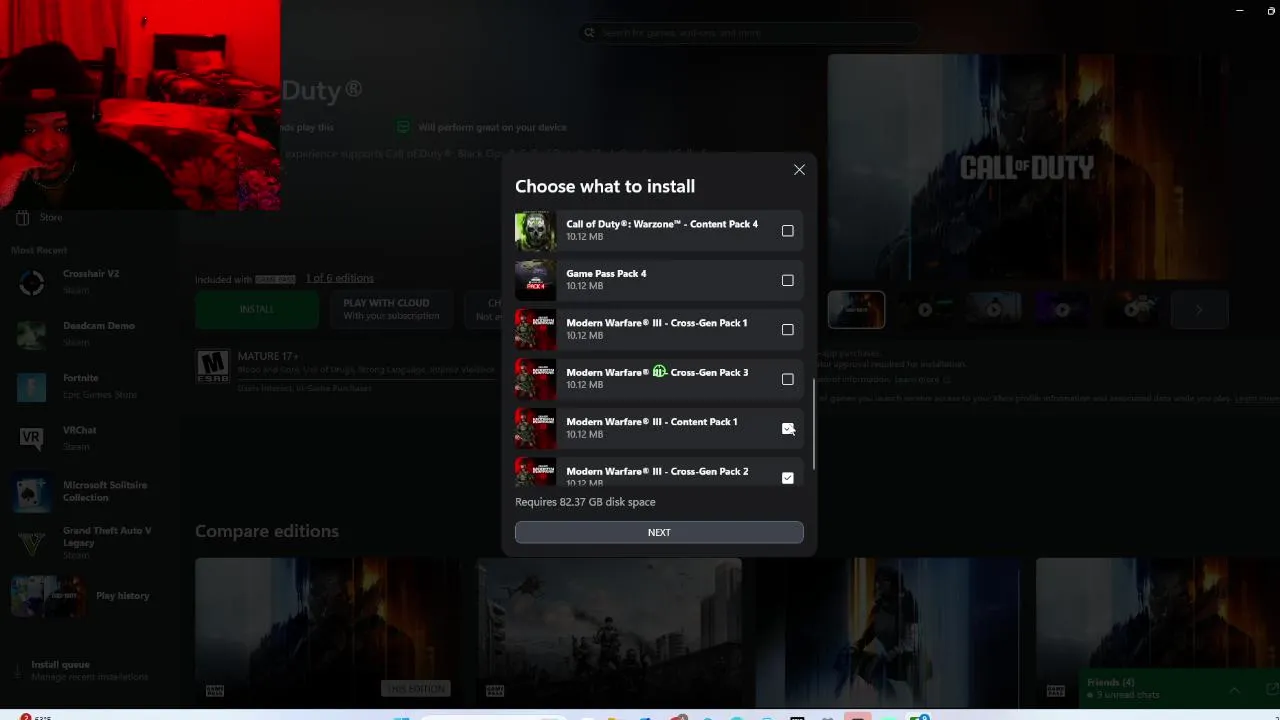
Task: Click the search magnifier icon
Action: tap(590, 33)
